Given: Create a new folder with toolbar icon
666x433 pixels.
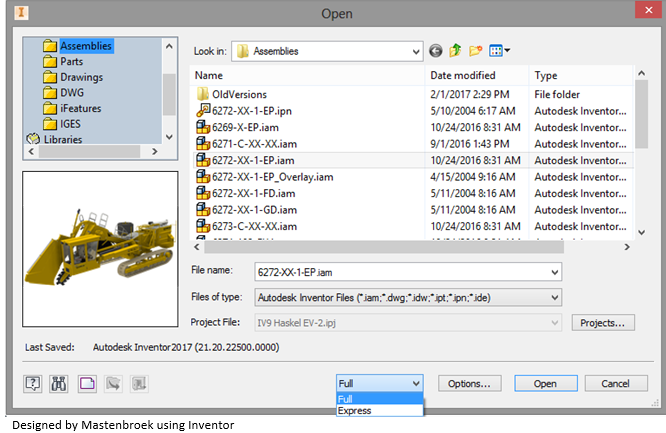Looking at the screenshot, I should (475, 51).
